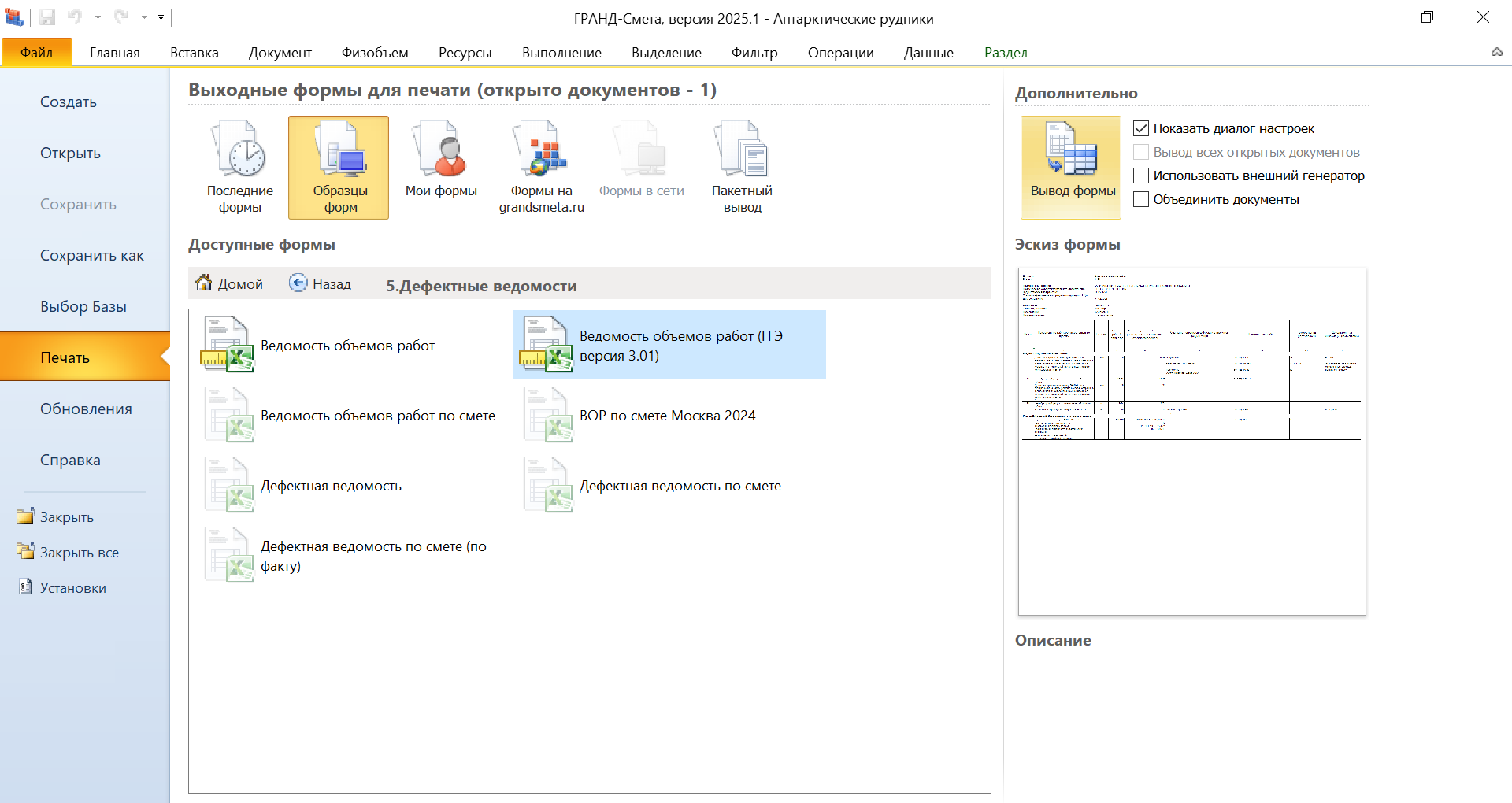
Task: Click Справка in the sidebar
Action: 85,460
